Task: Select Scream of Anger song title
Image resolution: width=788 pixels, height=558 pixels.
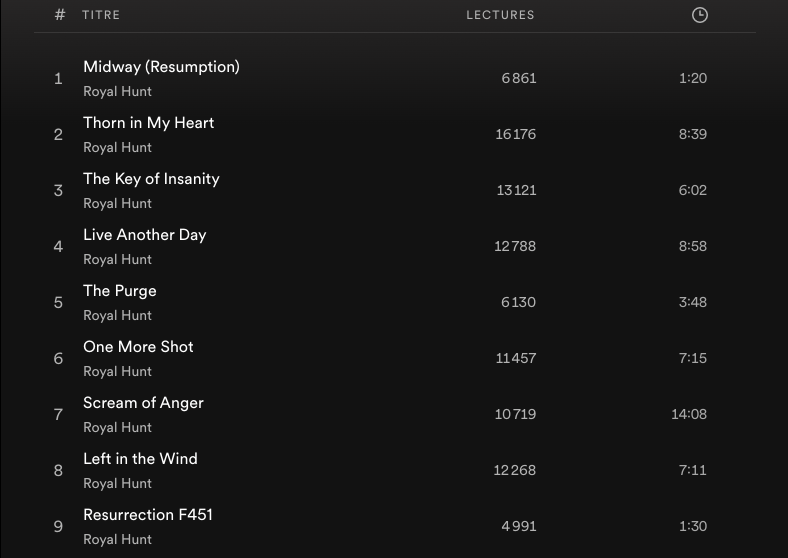Action: click(143, 403)
